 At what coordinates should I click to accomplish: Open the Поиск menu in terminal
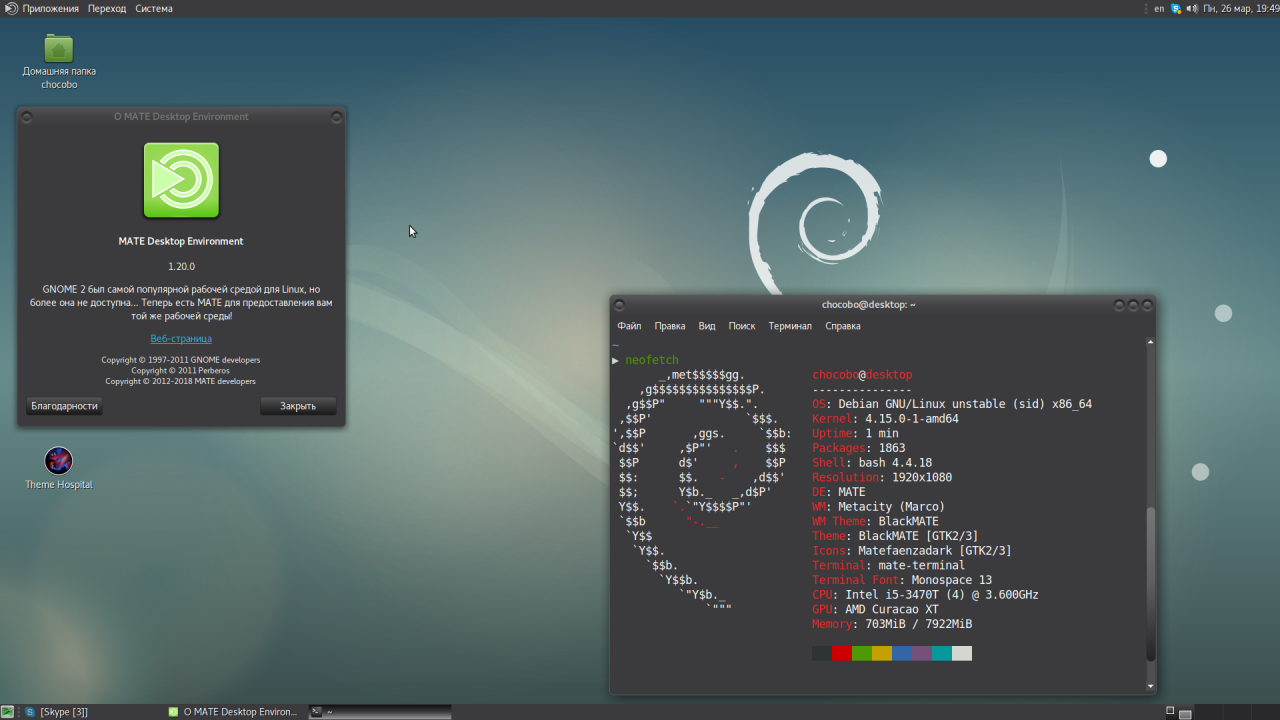click(x=742, y=326)
